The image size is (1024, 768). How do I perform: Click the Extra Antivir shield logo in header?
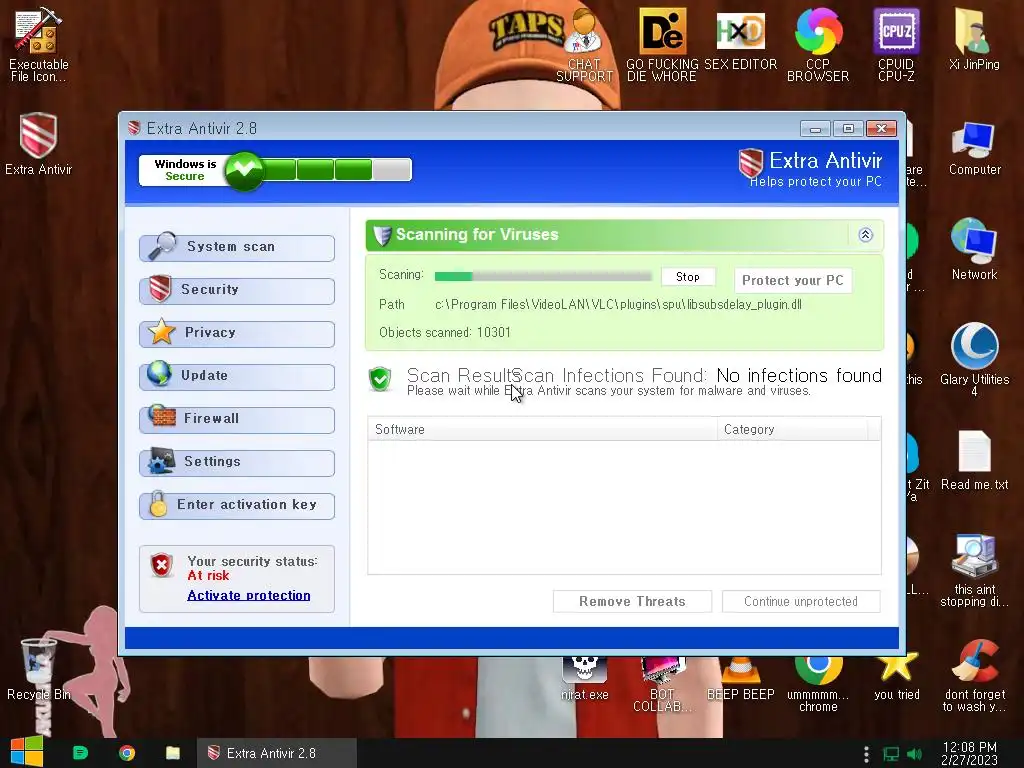click(x=750, y=163)
